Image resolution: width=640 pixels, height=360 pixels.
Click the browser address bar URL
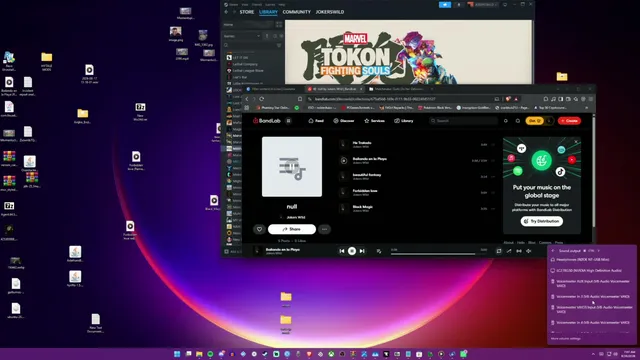375,99
